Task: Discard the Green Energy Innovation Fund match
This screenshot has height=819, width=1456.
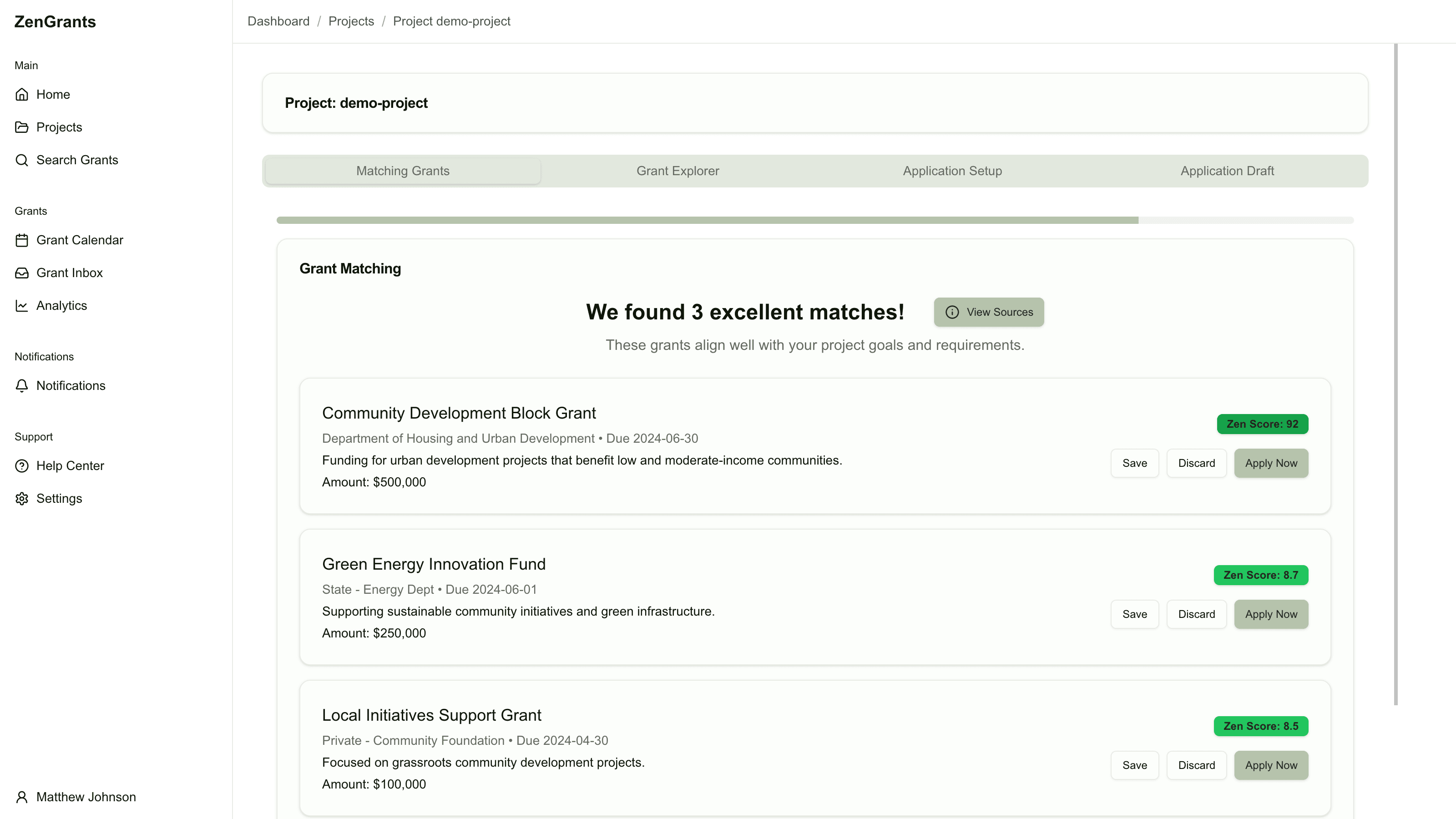Action: point(1197,614)
